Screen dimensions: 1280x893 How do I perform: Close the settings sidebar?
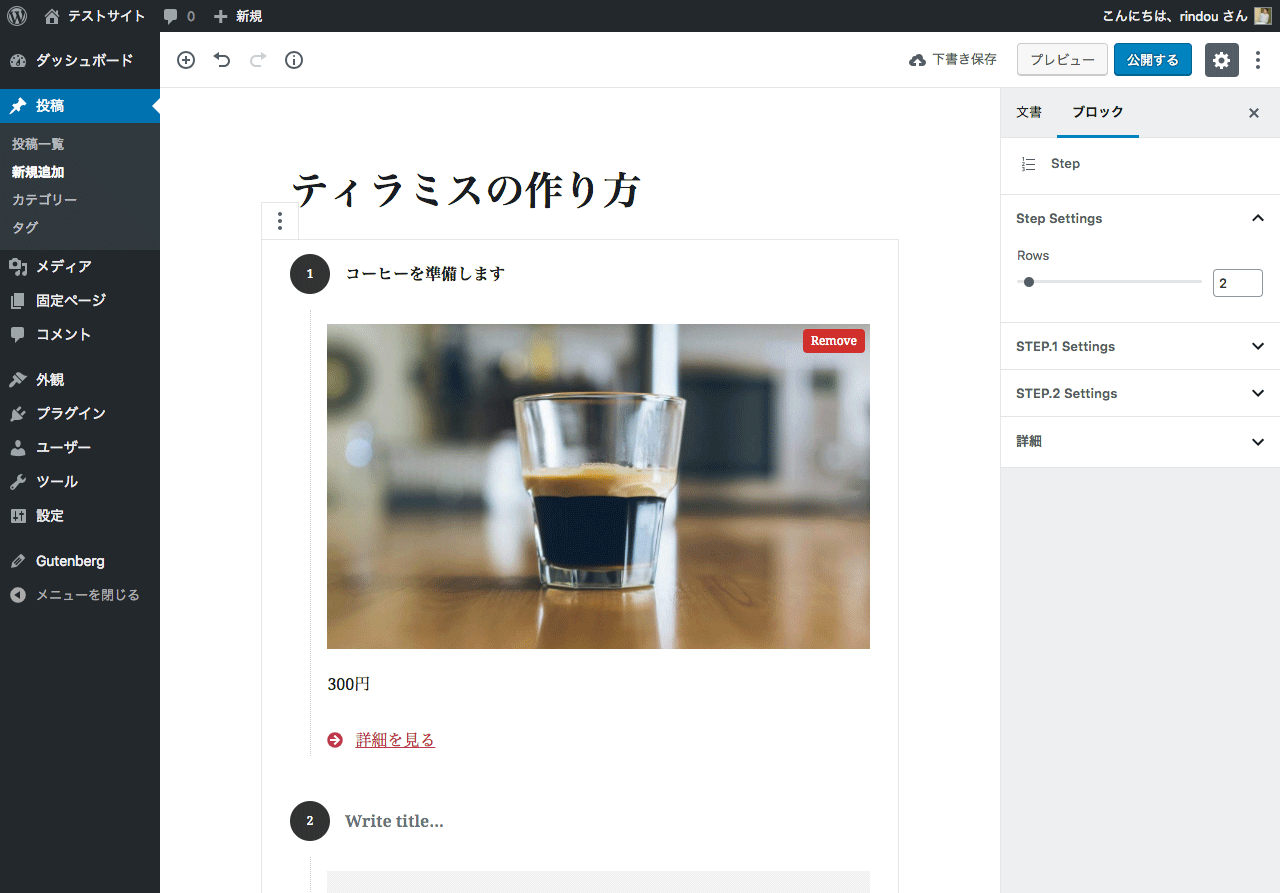tap(1254, 113)
